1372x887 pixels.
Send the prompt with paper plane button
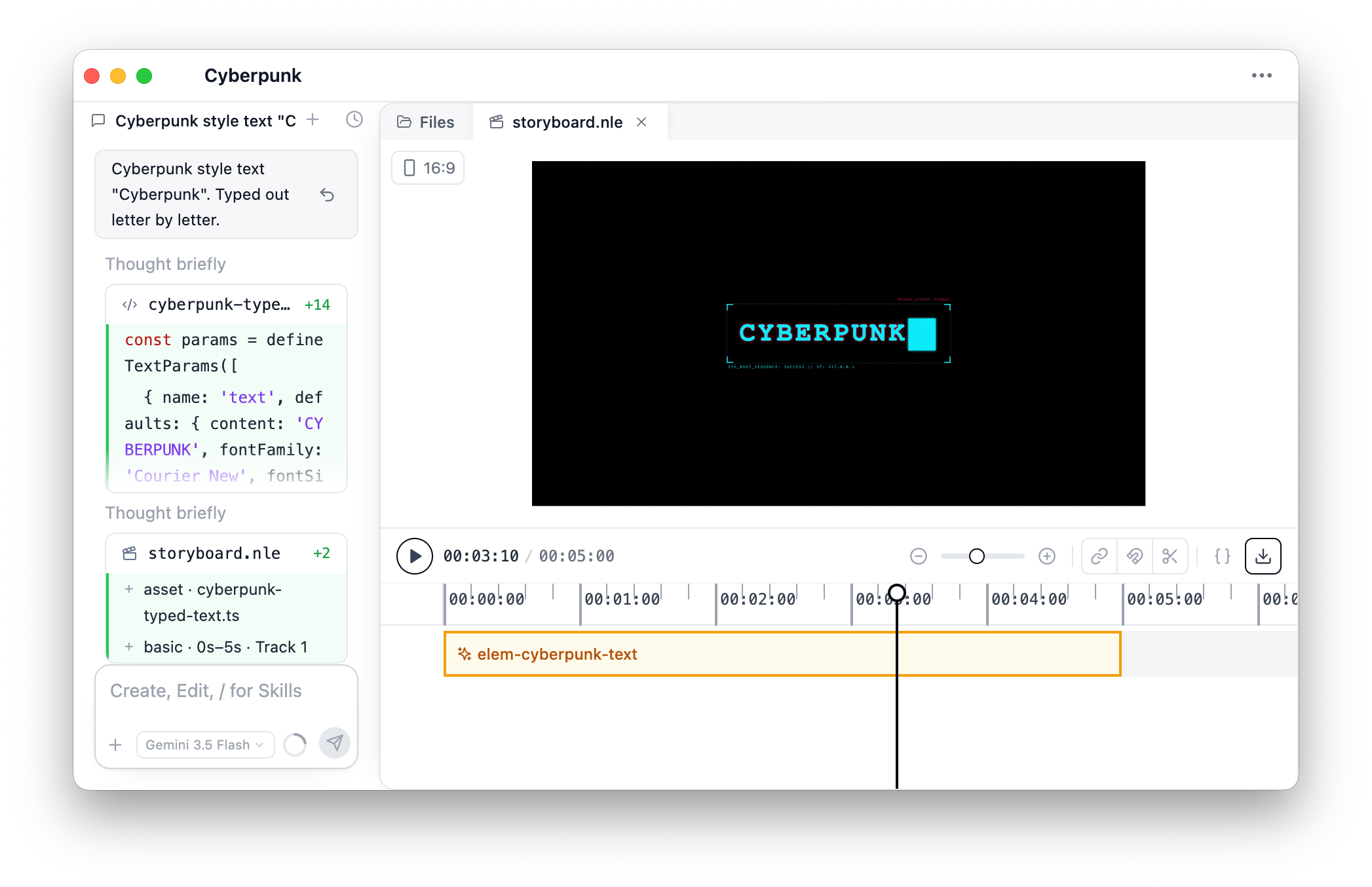334,743
